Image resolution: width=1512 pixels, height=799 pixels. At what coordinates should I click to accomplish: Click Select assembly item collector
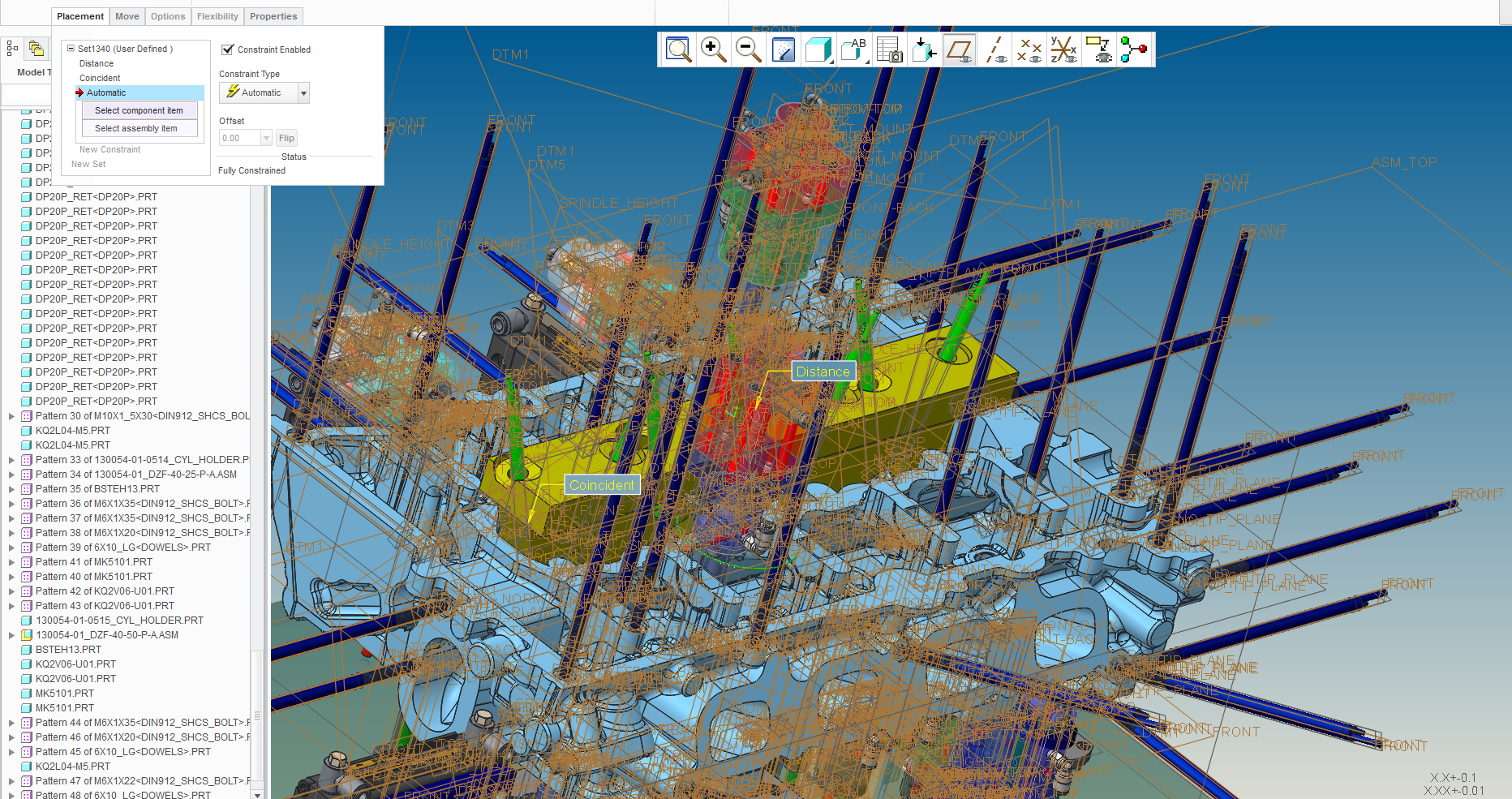point(140,128)
